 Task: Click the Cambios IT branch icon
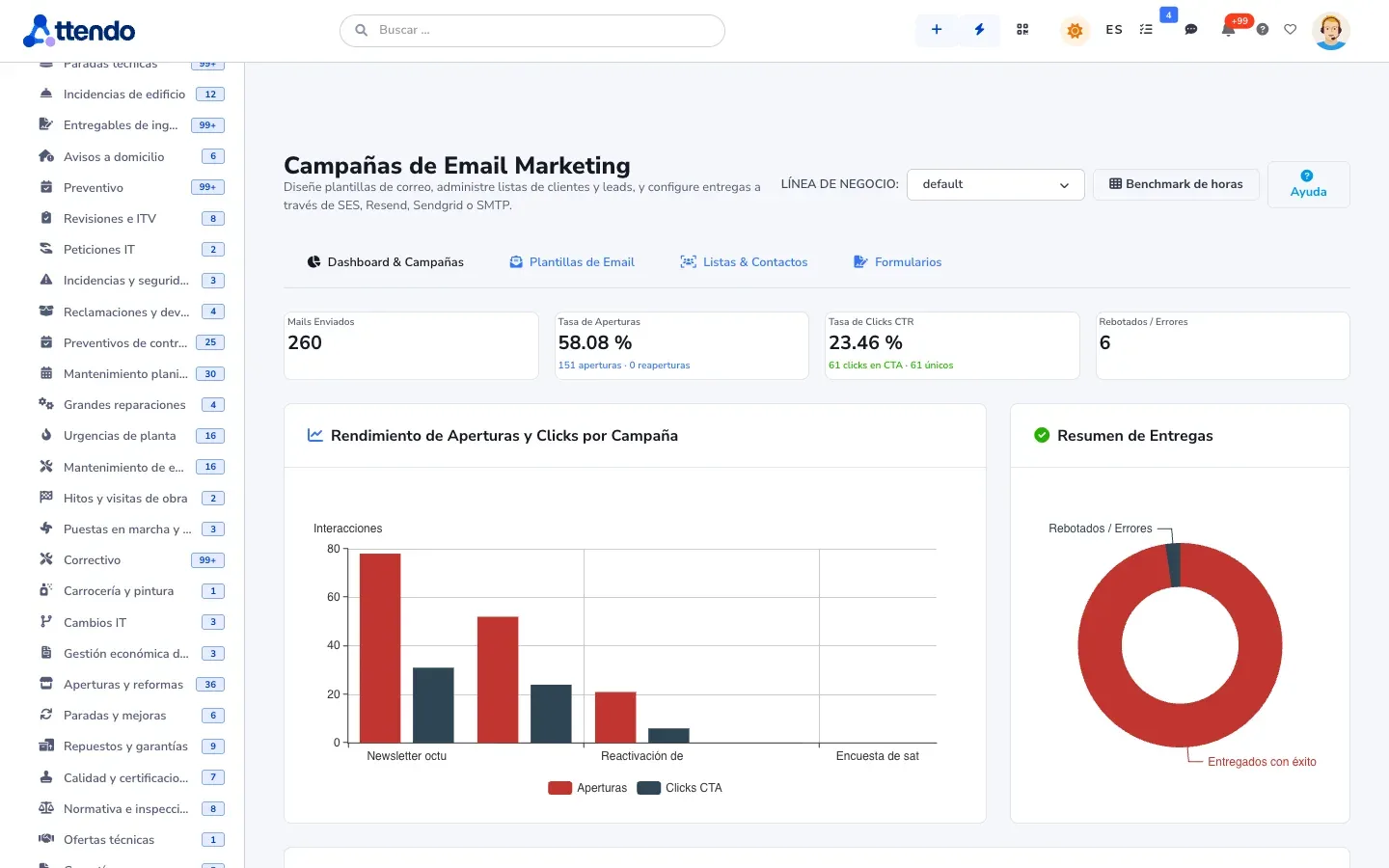click(x=46, y=622)
